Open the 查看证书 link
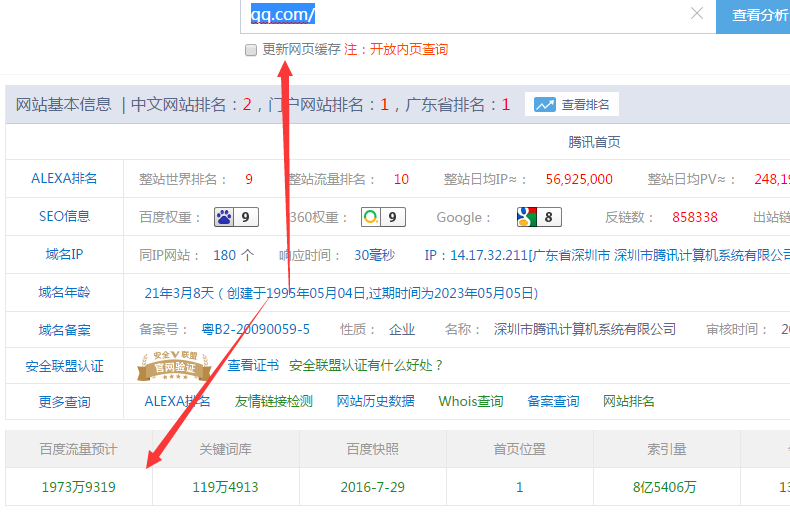Screen dimensions: 790x514 click(253, 365)
